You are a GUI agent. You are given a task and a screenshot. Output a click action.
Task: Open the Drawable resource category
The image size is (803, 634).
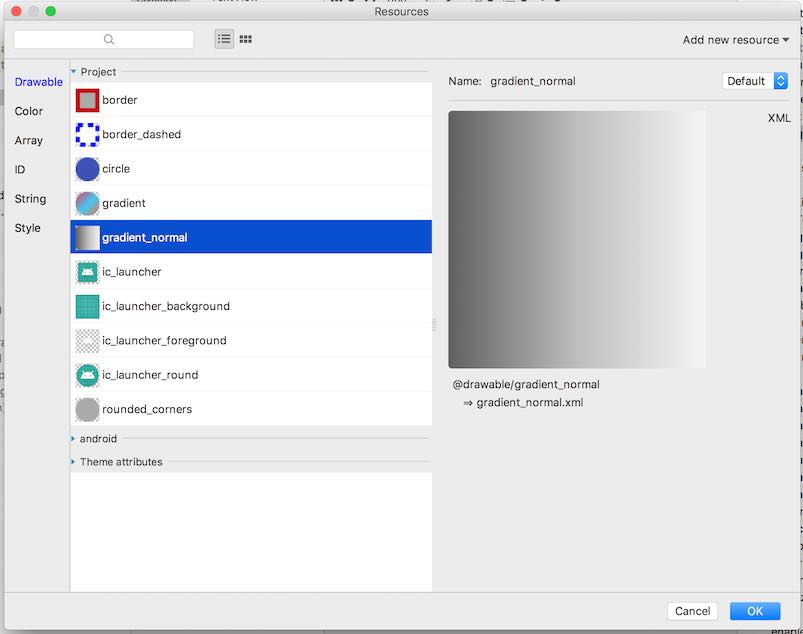38,82
